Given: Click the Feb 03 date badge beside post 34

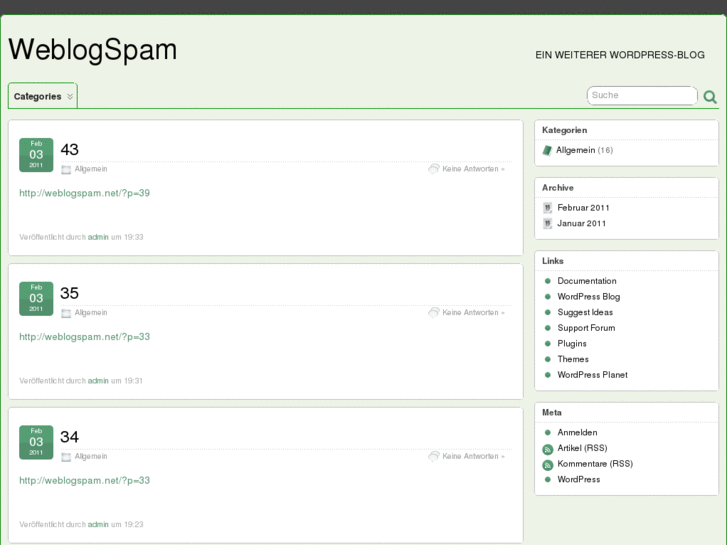Looking at the screenshot, I should [x=36, y=442].
